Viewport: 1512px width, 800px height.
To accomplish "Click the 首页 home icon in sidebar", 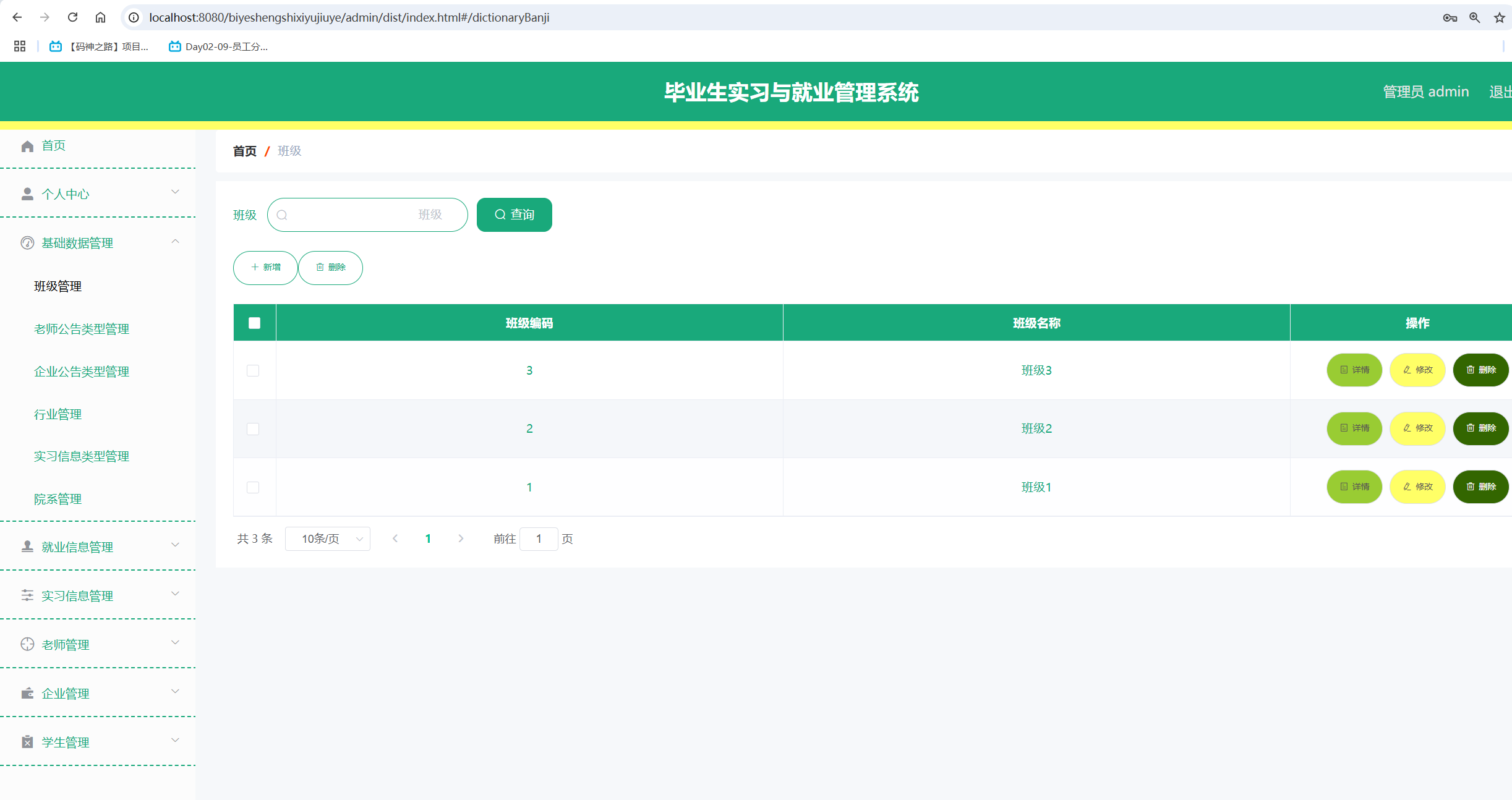I will [27, 146].
